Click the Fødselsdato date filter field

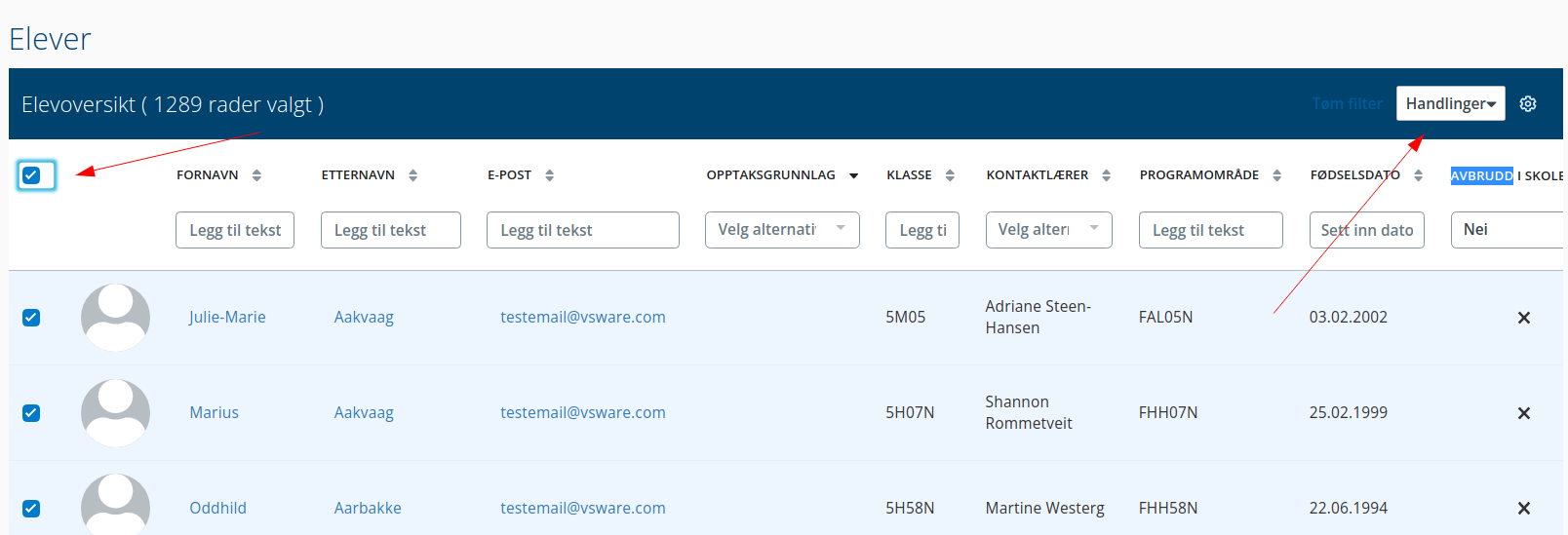[1366, 230]
